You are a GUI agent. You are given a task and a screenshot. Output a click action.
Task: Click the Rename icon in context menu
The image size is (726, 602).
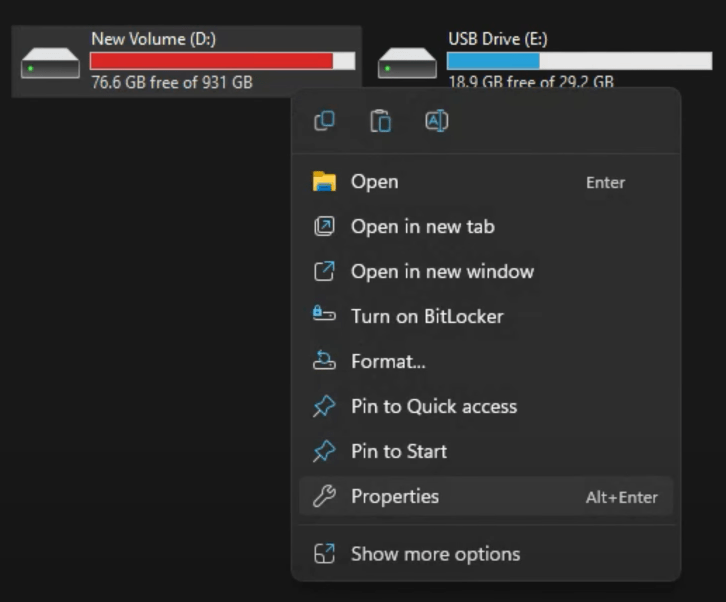coord(436,121)
